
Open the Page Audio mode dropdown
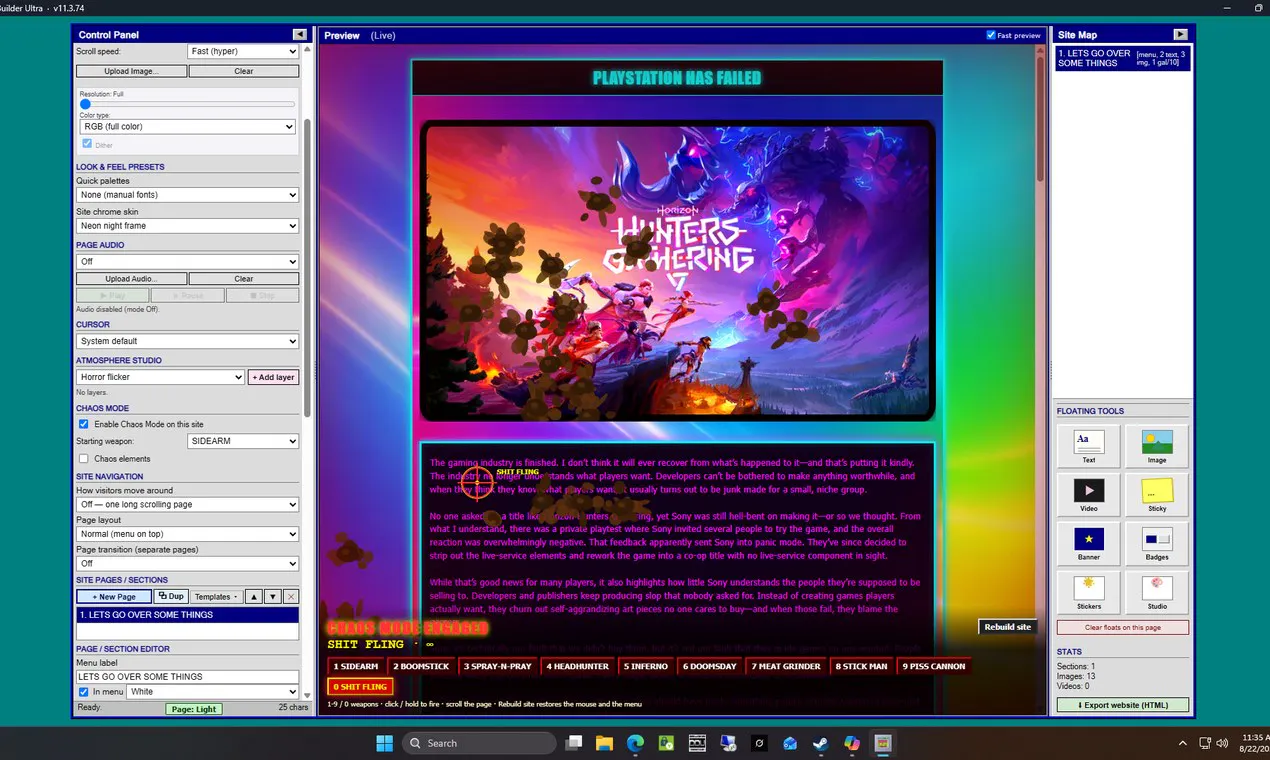(x=188, y=262)
